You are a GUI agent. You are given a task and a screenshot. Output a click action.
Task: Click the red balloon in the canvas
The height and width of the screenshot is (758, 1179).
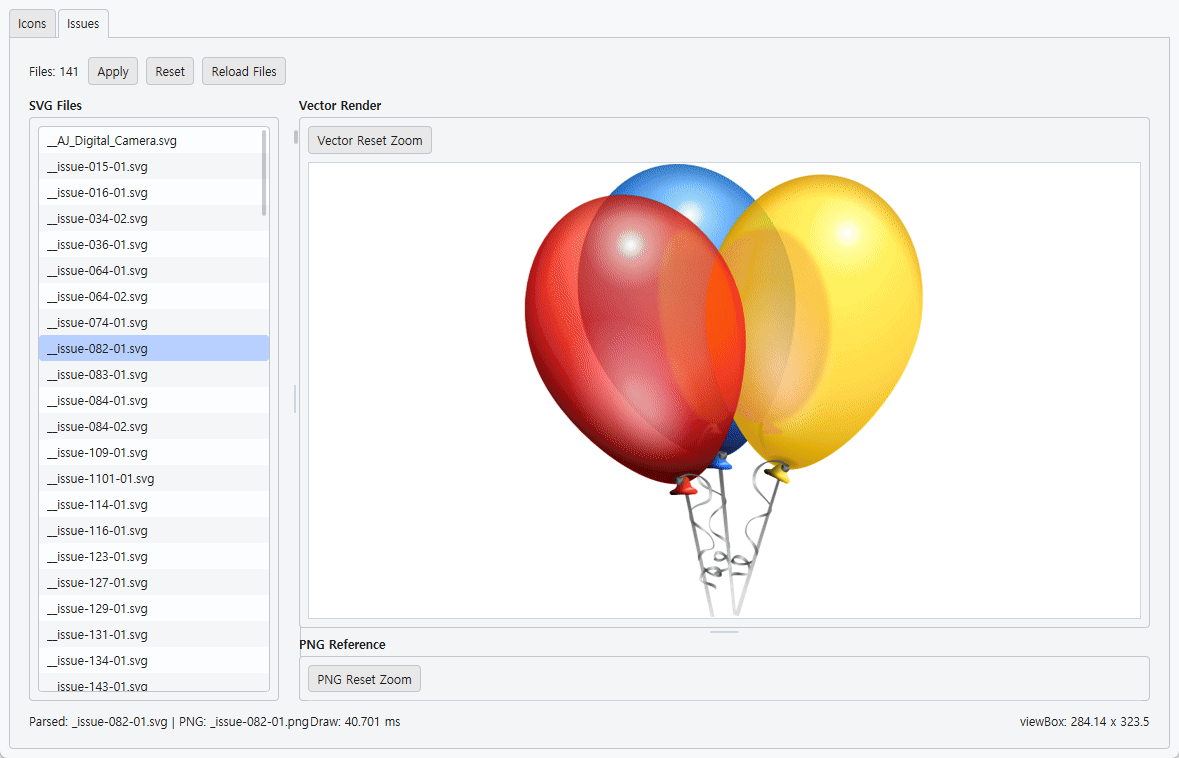pos(632,338)
